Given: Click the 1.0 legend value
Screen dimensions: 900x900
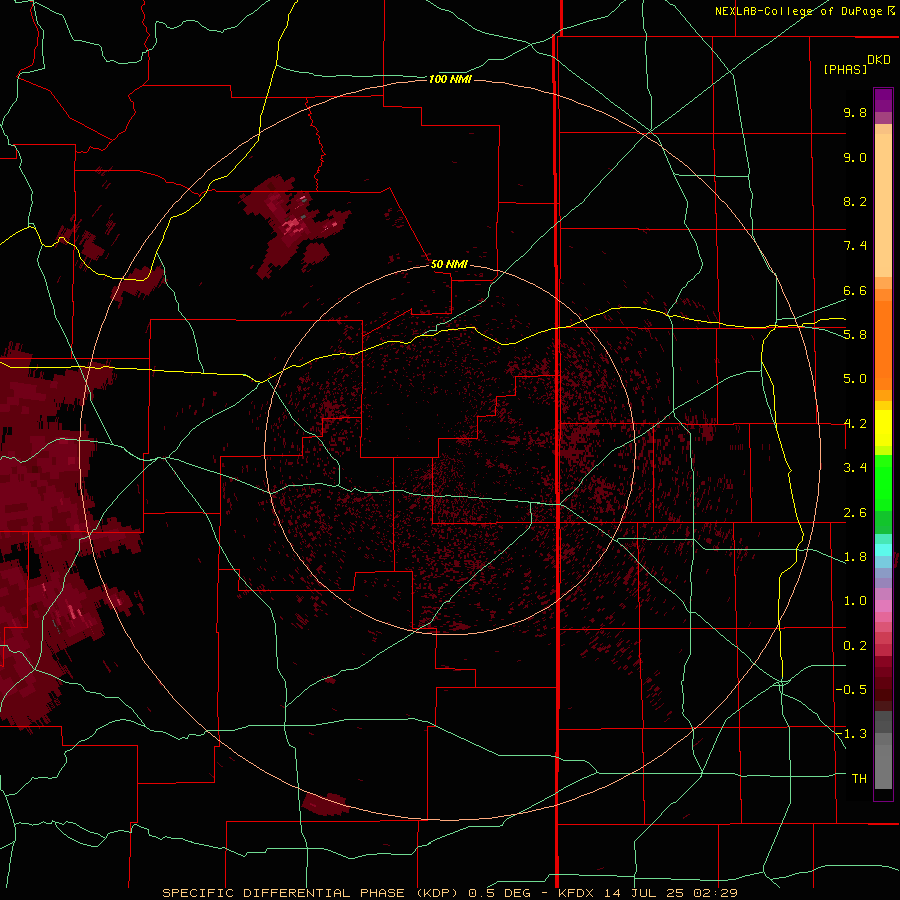Looking at the screenshot, I should tap(855, 601).
